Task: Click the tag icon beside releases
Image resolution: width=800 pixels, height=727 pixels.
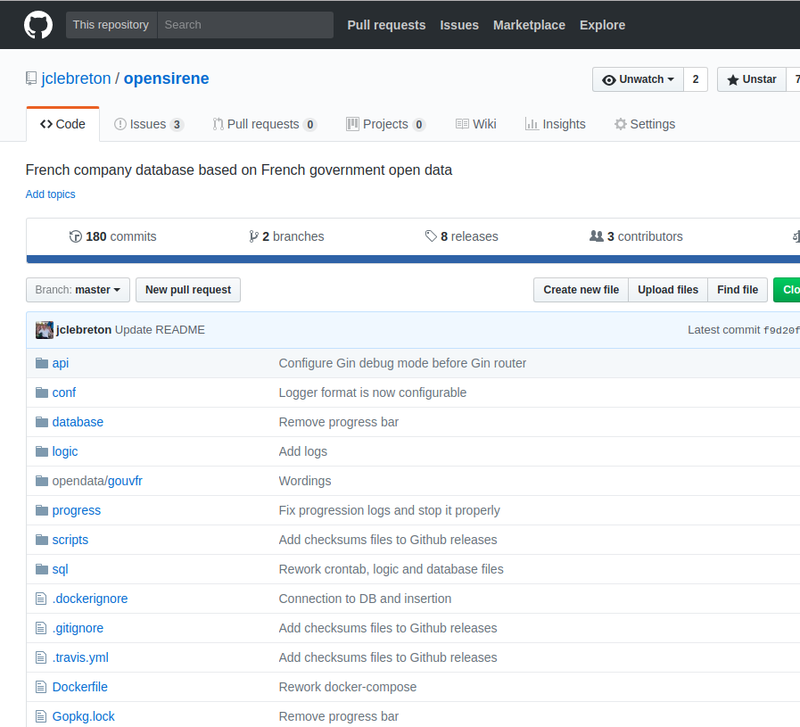Action: (430, 237)
